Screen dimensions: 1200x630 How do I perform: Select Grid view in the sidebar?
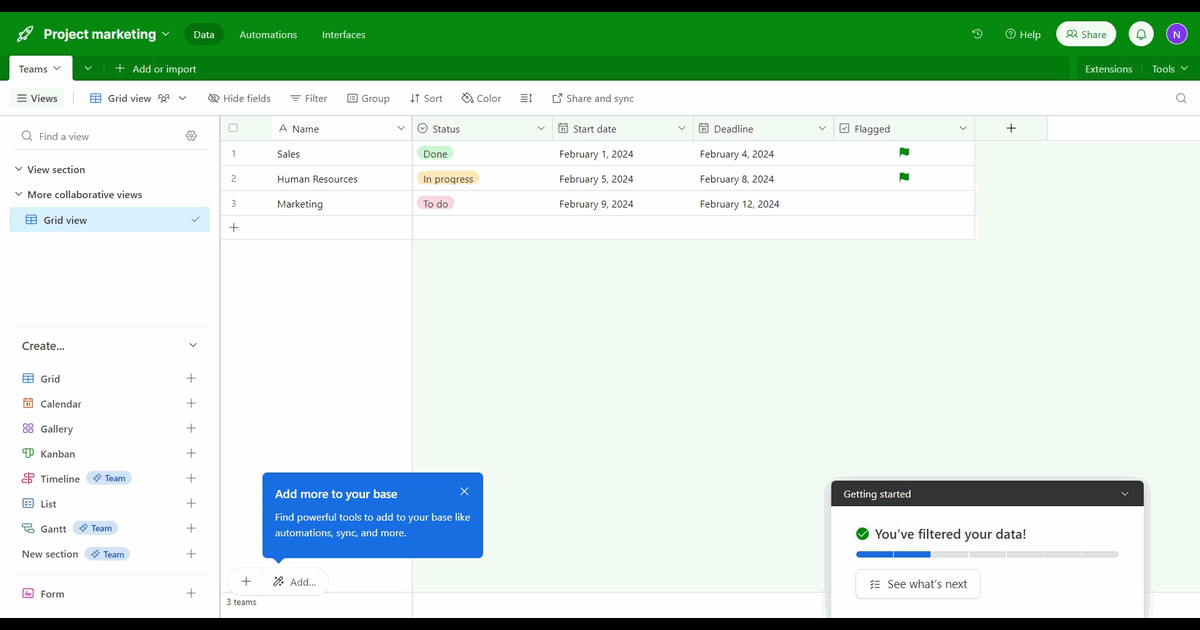[x=110, y=220]
